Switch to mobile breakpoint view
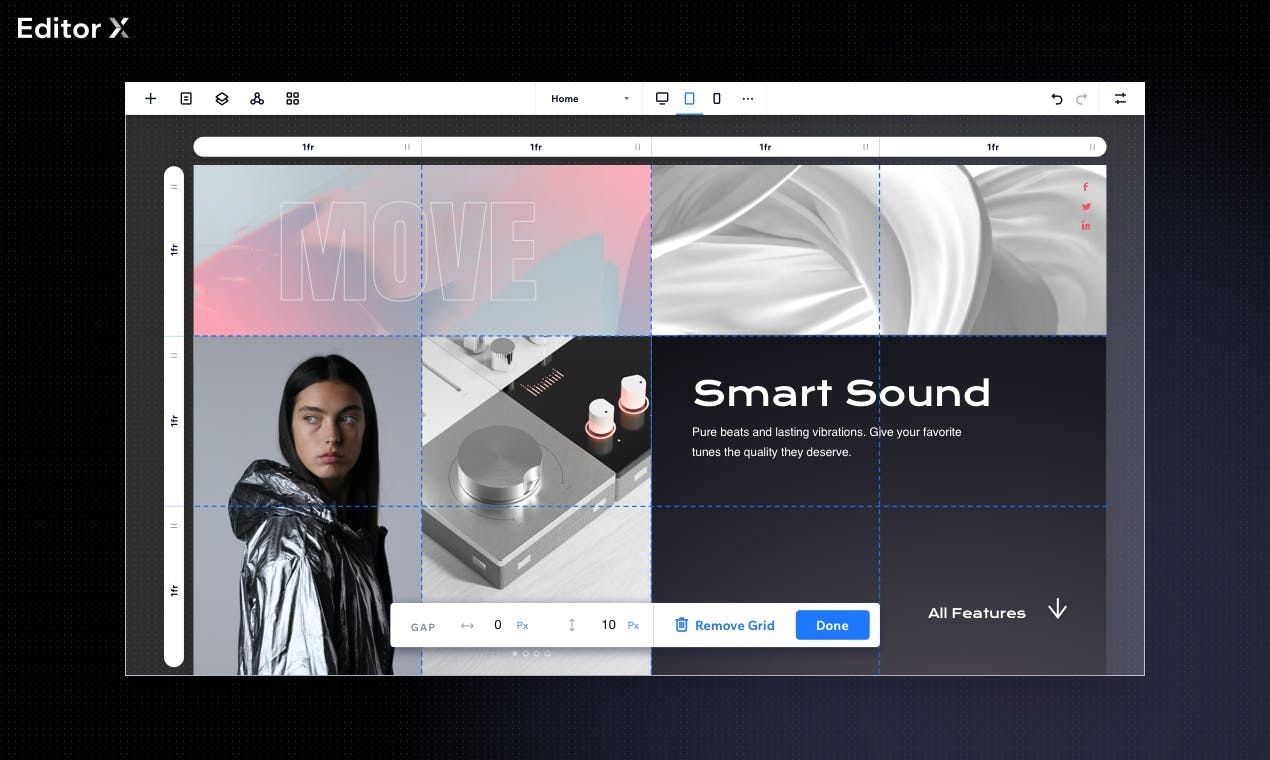Screen dimensions: 1270x760 (716, 99)
